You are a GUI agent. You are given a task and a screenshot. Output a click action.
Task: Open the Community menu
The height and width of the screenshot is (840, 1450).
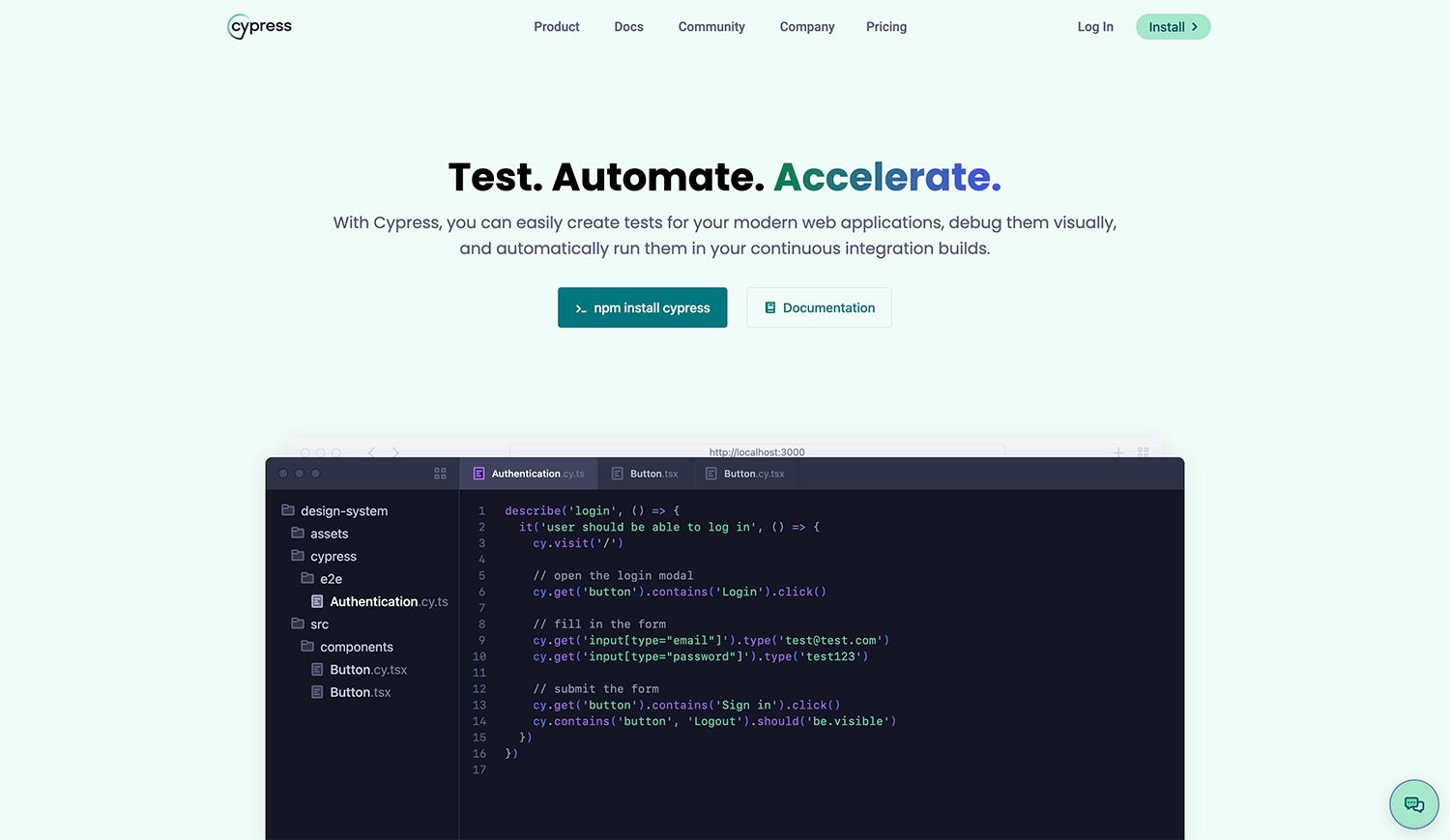point(711,27)
